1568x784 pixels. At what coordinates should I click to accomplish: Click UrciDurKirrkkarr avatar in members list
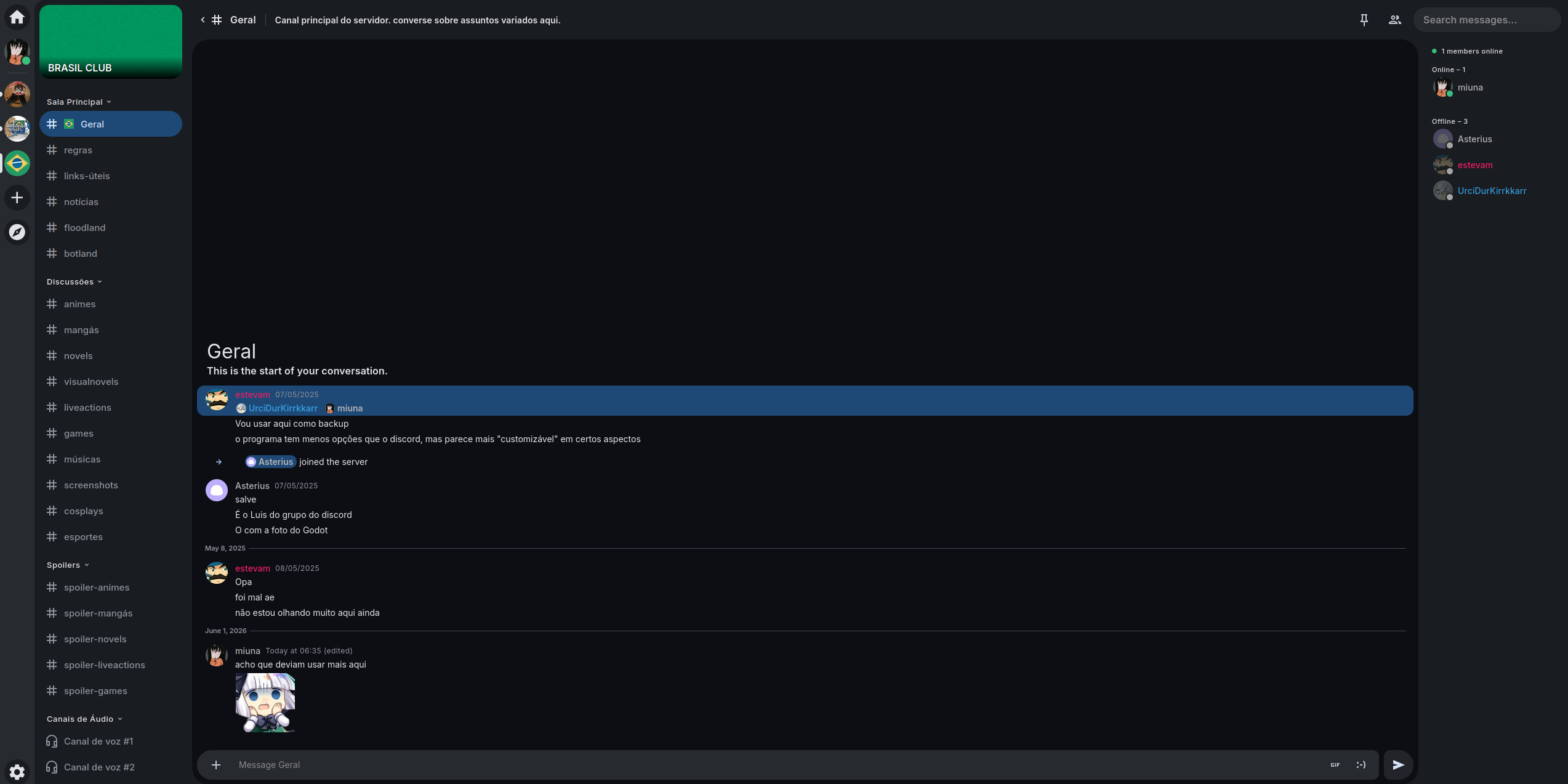click(1442, 191)
